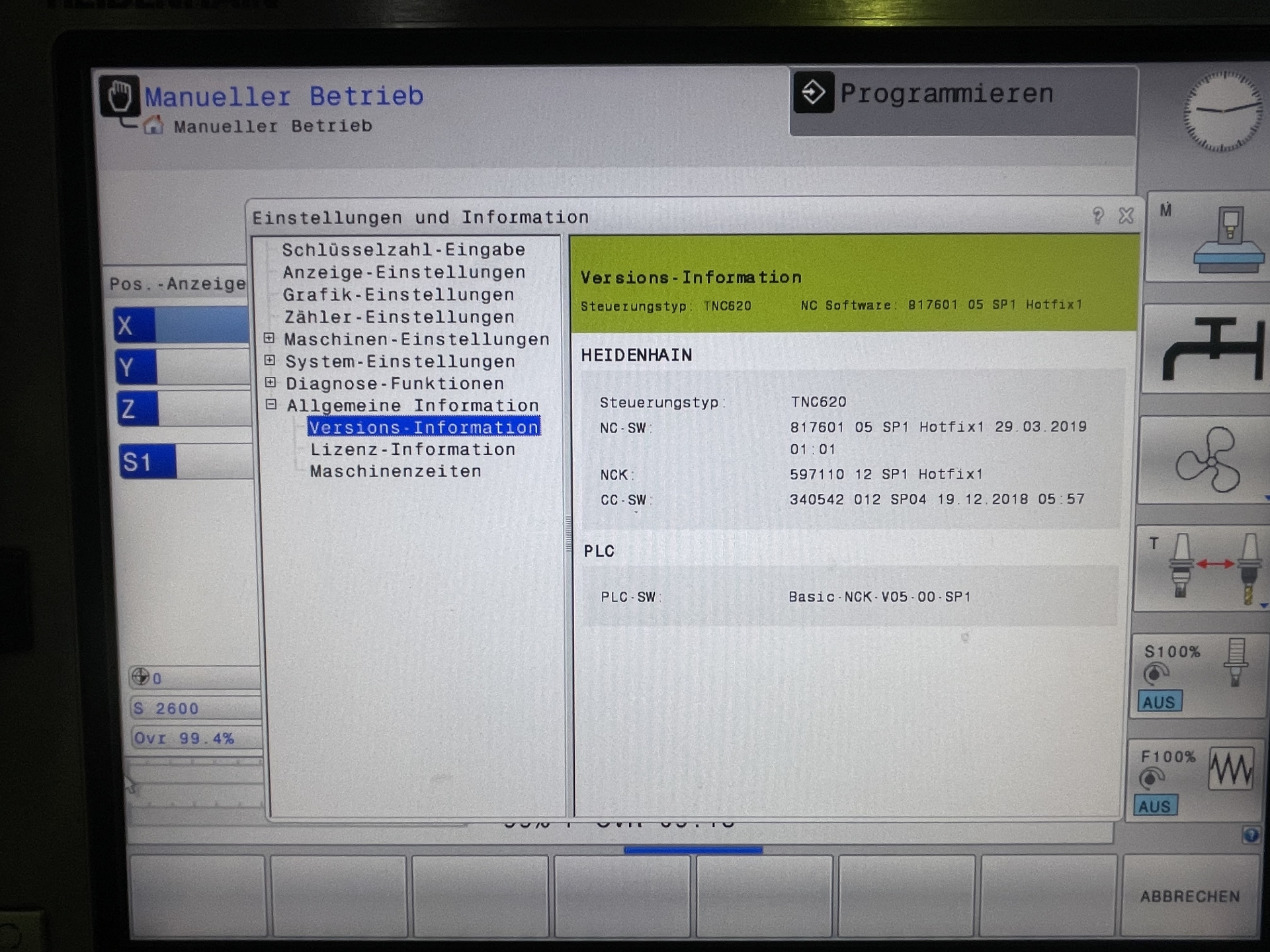Viewport: 1270px width, 952px height.
Task: Click the fan icon in sidebar
Action: click(1206, 460)
